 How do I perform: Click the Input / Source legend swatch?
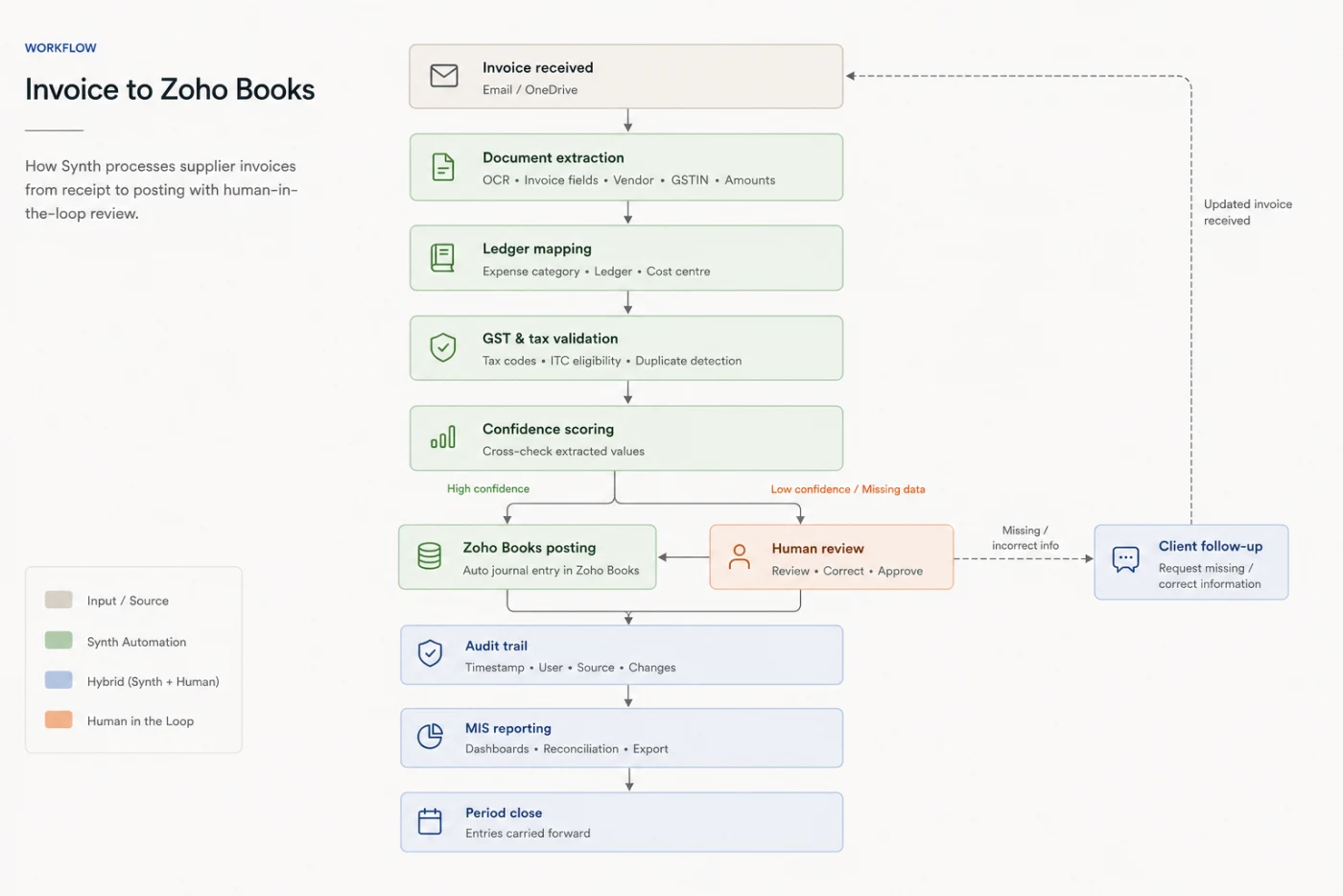tap(59, 600)
